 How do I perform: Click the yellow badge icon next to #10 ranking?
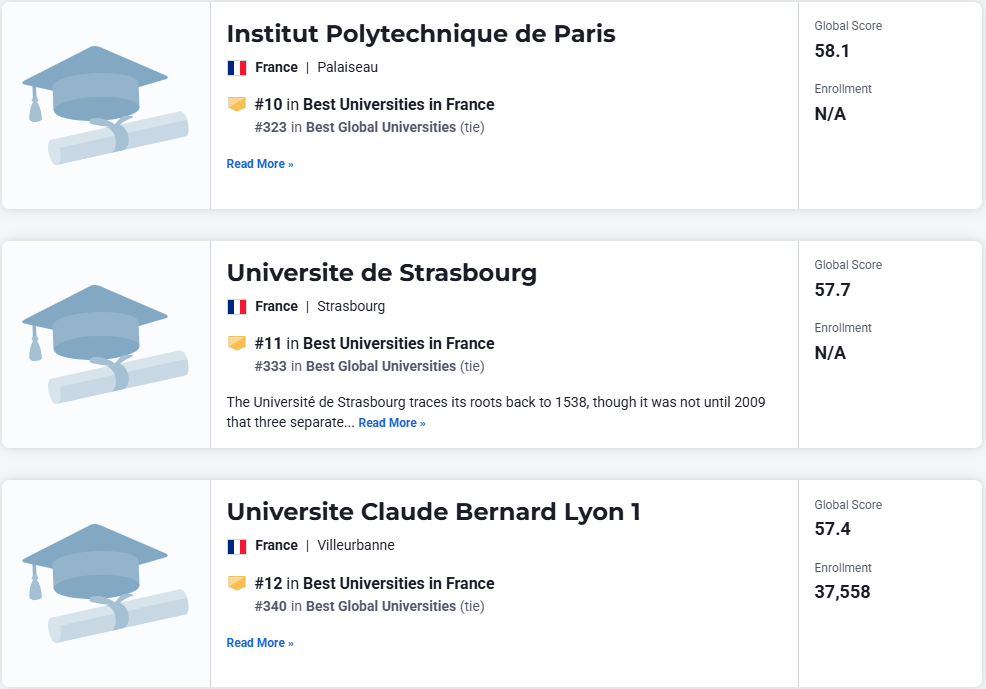(x=237, y=104)
